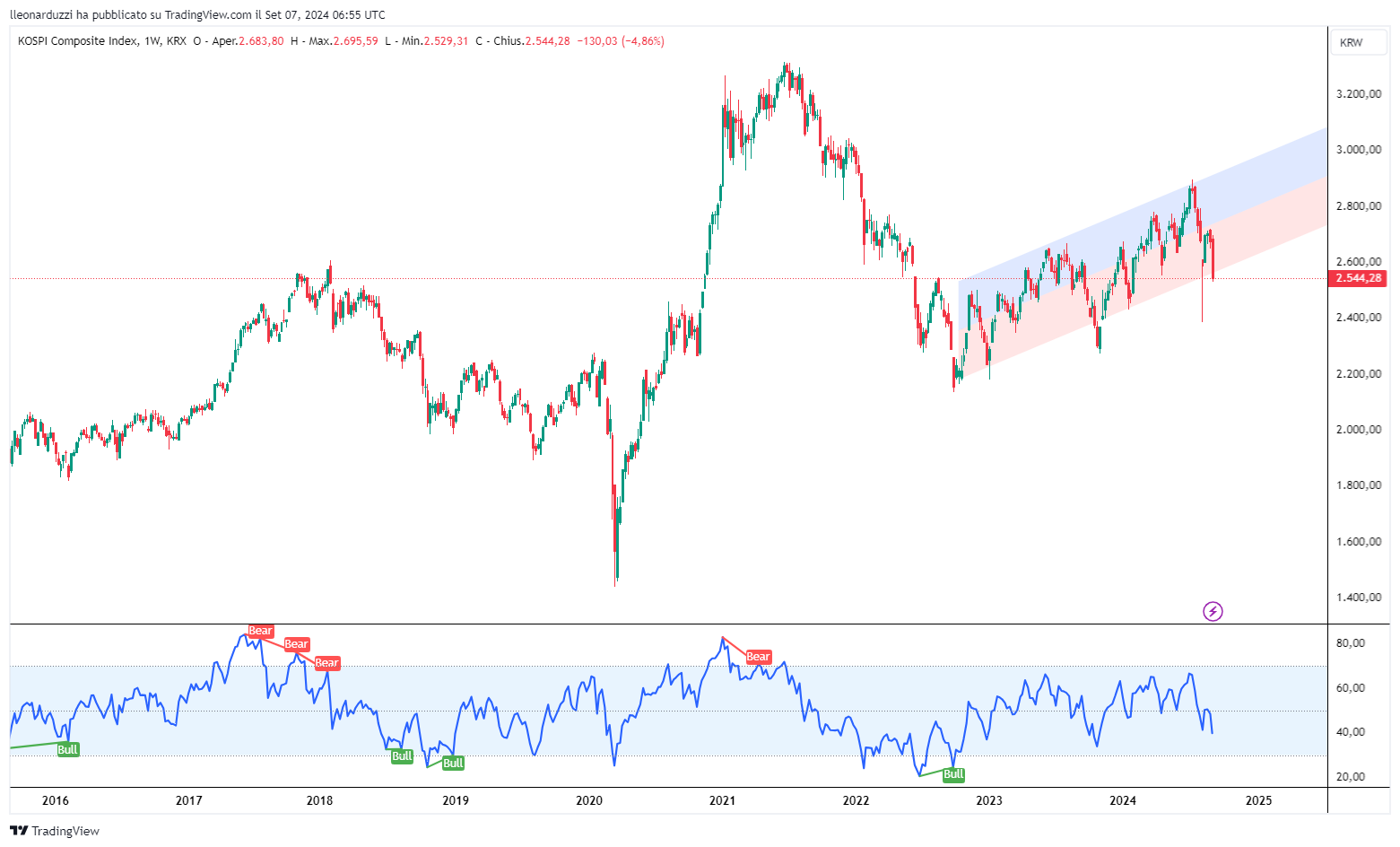Click the 80,00 RSI axis label
The width and height of the screenshot is (1400, 847).
click(x=1351, y=643)
